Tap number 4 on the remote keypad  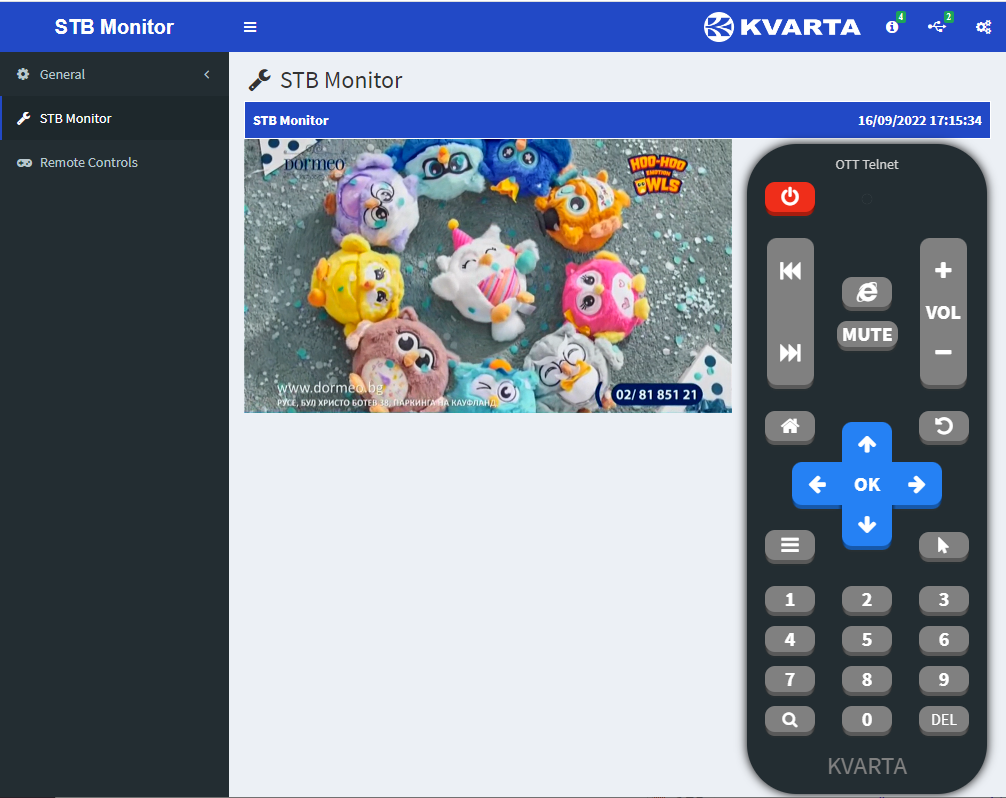(790, 640)
